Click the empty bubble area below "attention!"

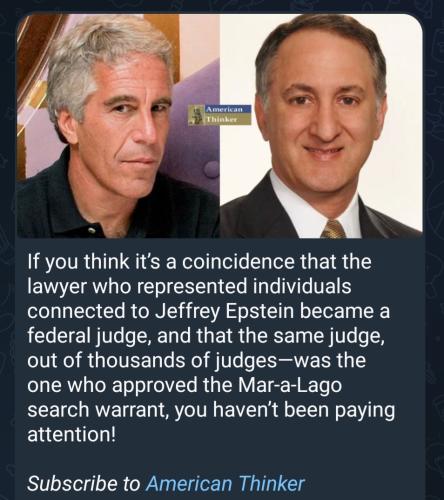220,458
